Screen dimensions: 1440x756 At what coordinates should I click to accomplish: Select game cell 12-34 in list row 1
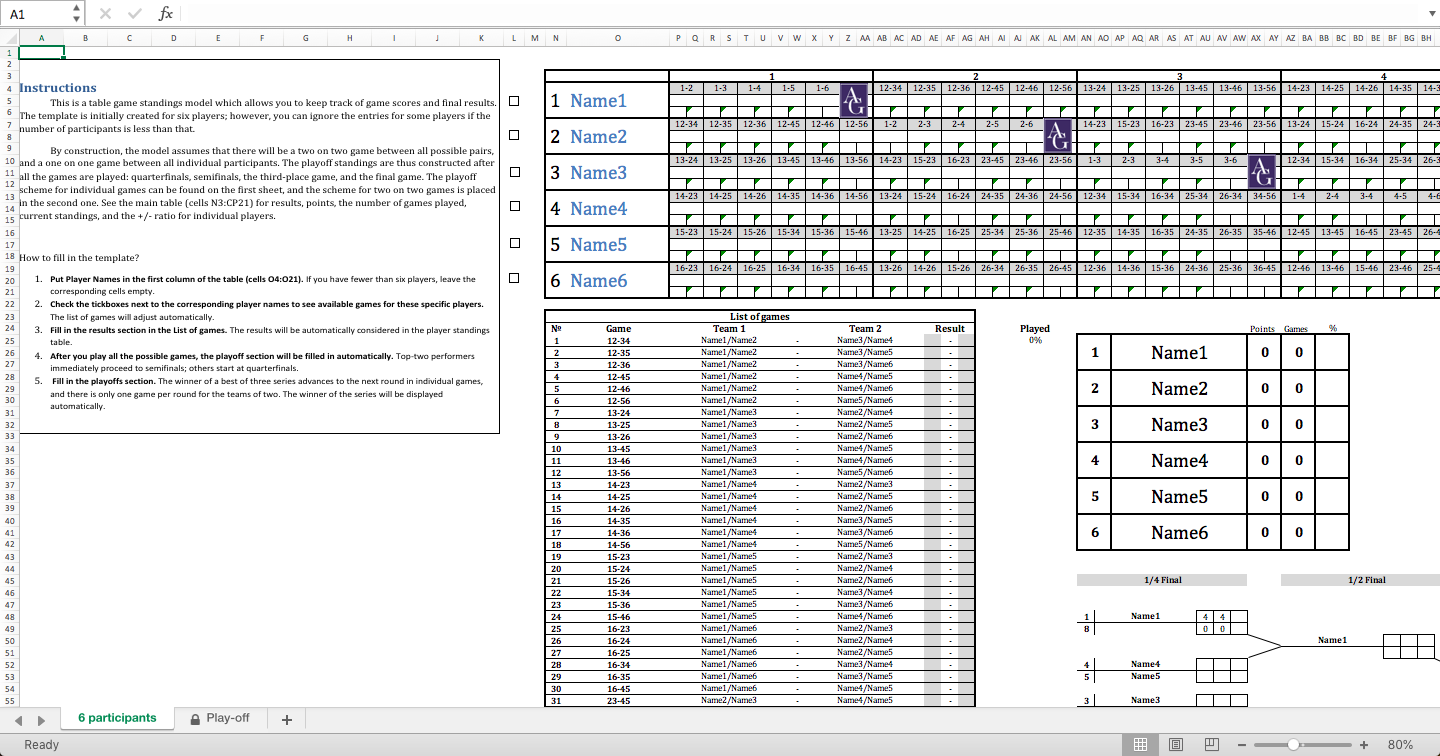click(x=618, y=340)
